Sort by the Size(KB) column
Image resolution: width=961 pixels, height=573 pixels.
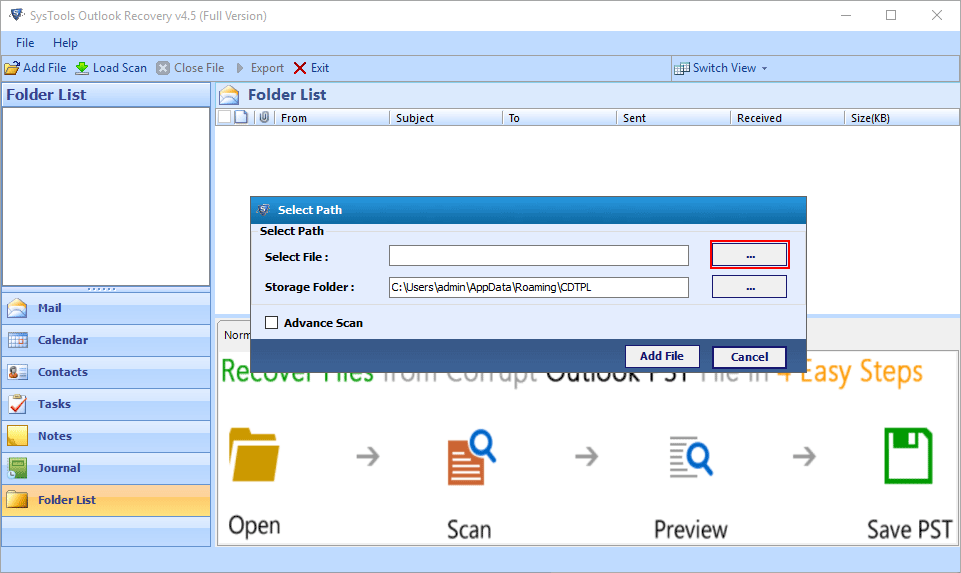(902, 118)
